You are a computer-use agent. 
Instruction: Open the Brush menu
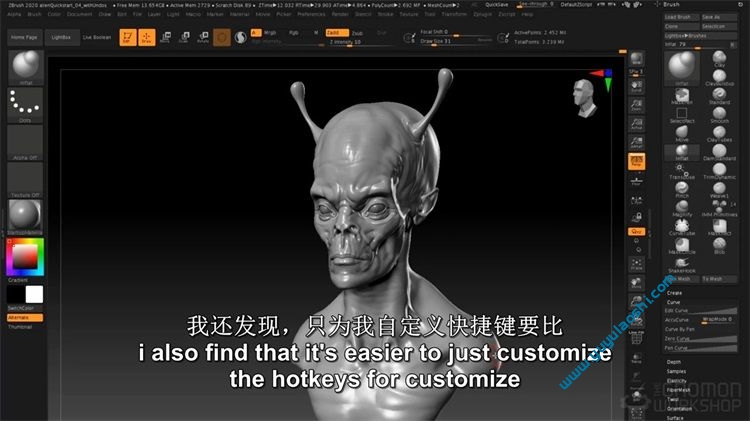point(34,14)
